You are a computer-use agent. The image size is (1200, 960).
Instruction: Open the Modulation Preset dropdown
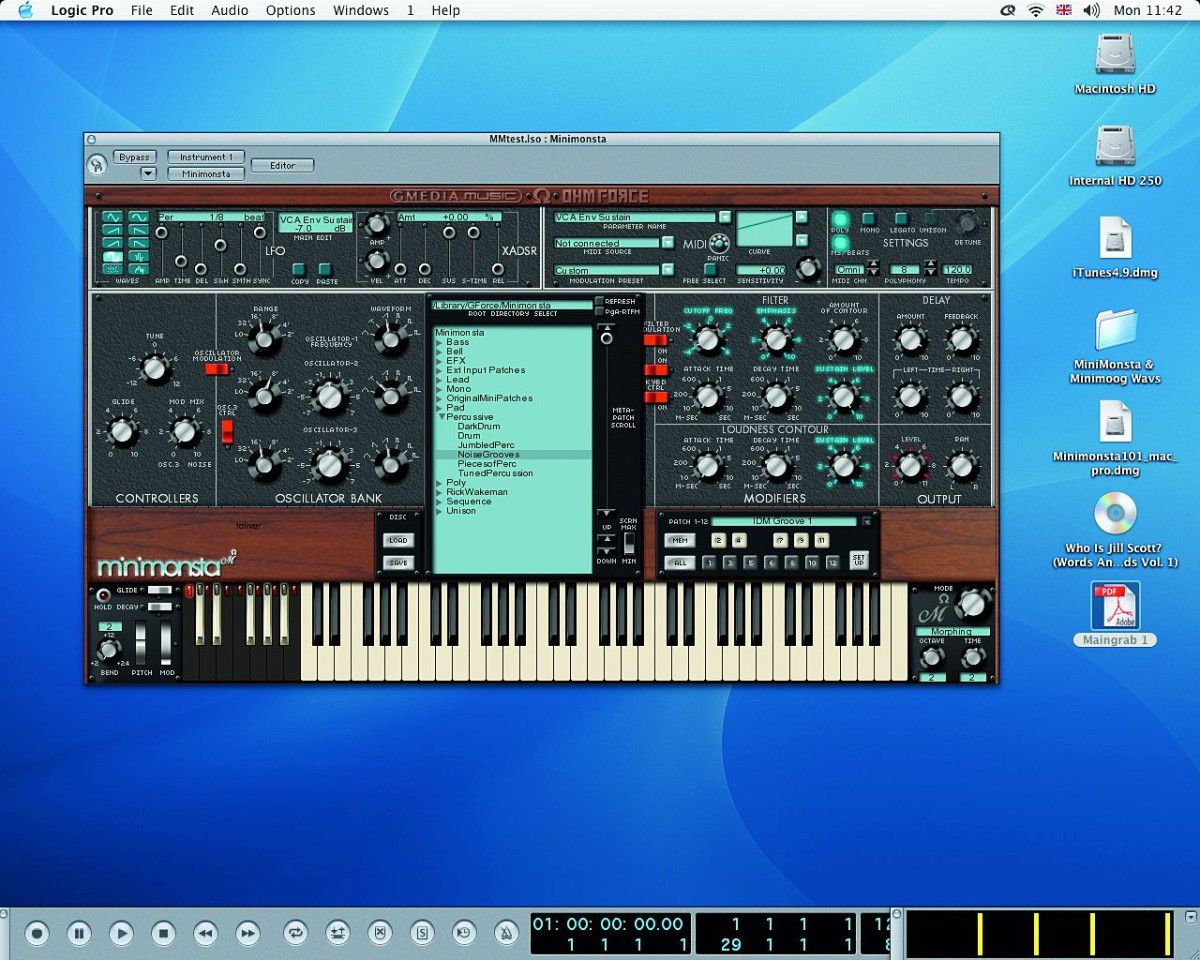pos(667,270)
